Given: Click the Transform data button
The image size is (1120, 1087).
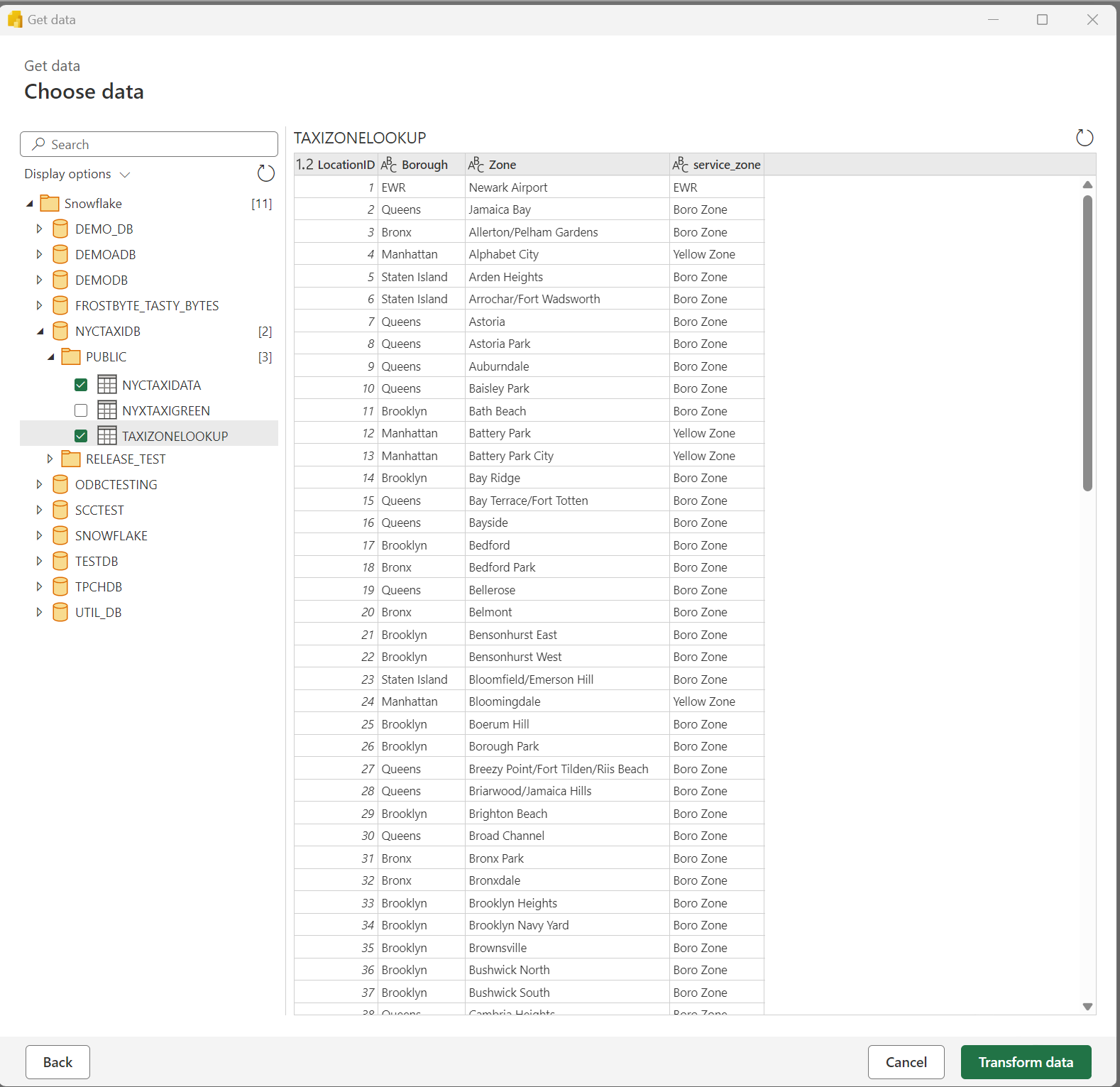Looking at the screenshot, I should [1026, 1062].
